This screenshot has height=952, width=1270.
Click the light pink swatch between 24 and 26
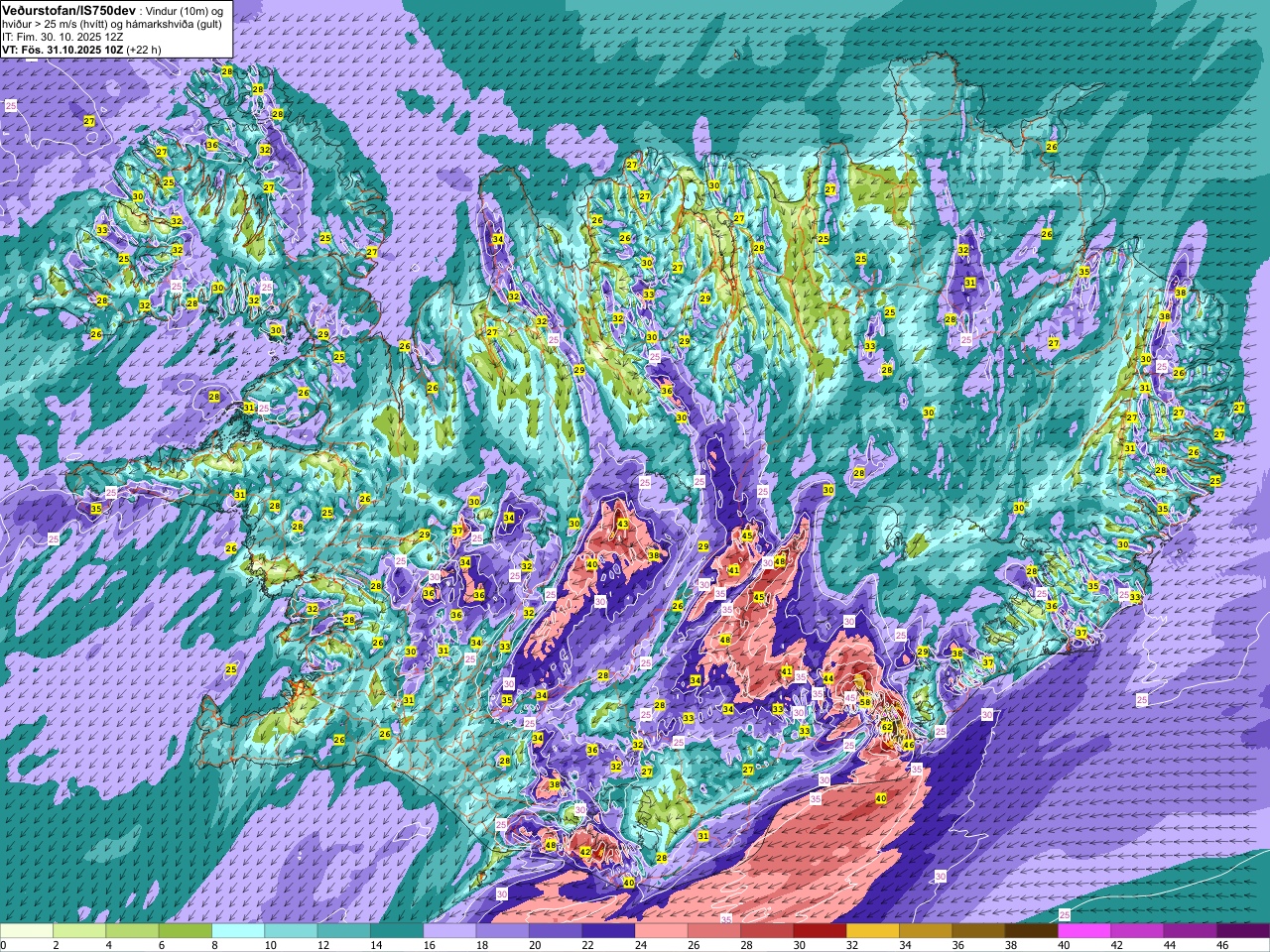[x=662, y=931]
